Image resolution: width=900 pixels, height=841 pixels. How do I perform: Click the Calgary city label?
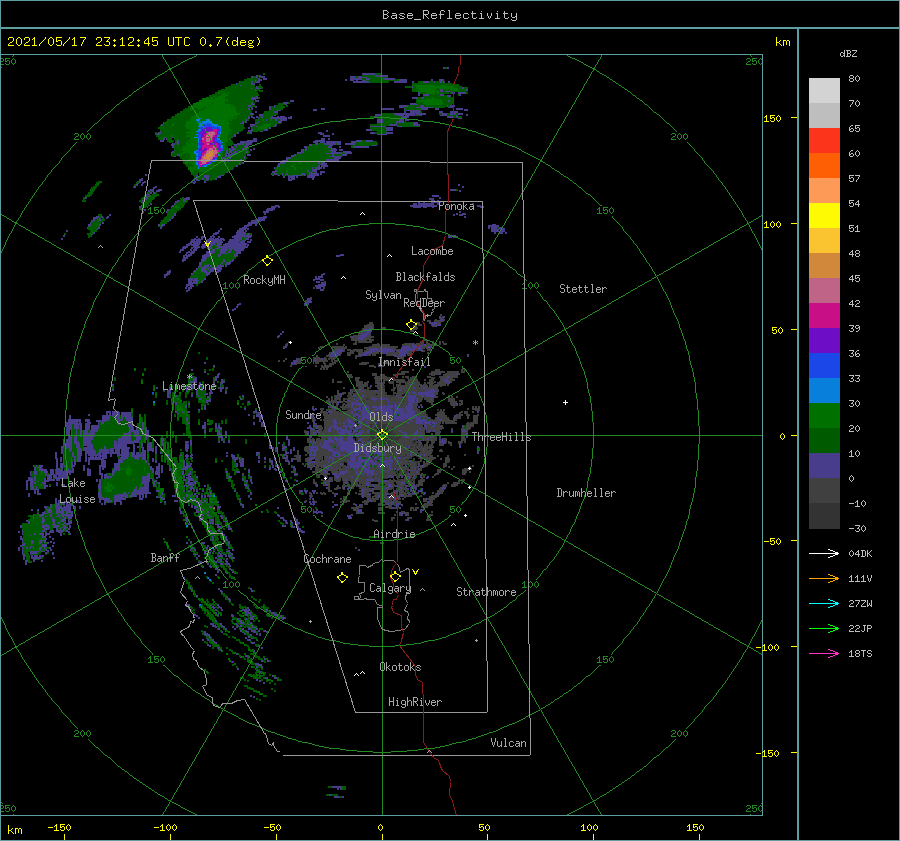coord(390,588)
